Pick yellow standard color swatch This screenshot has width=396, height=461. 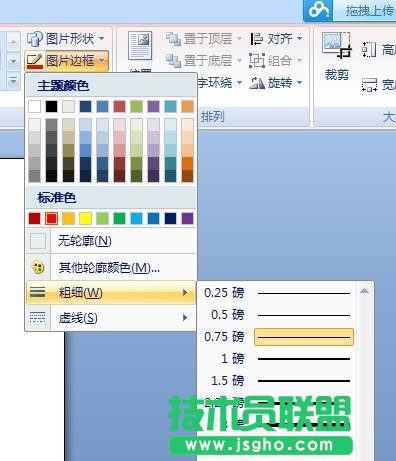pyautogui.click(x=85, y=218)
